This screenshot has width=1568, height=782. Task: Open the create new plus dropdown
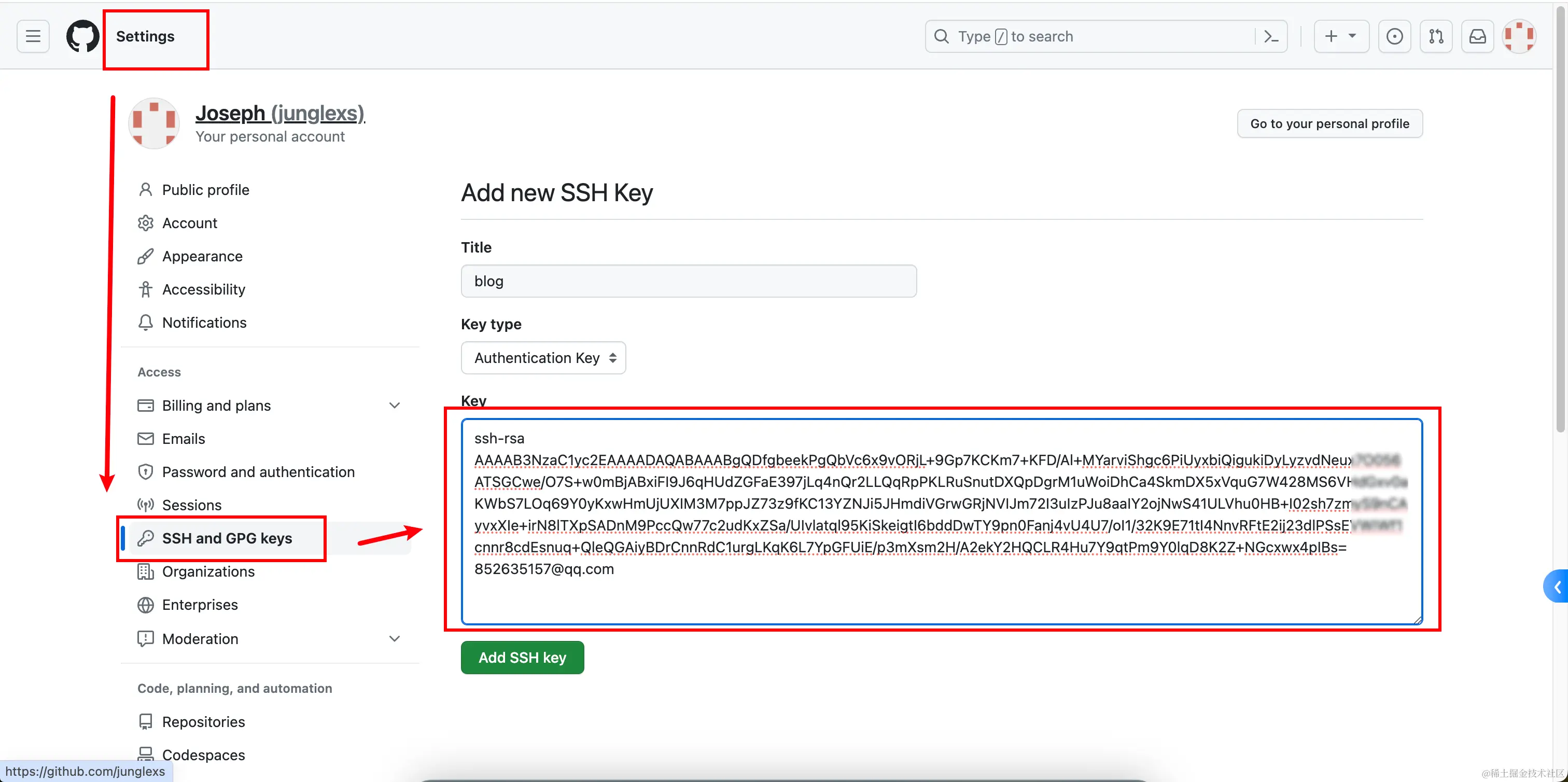click(x=1341, y=36)
